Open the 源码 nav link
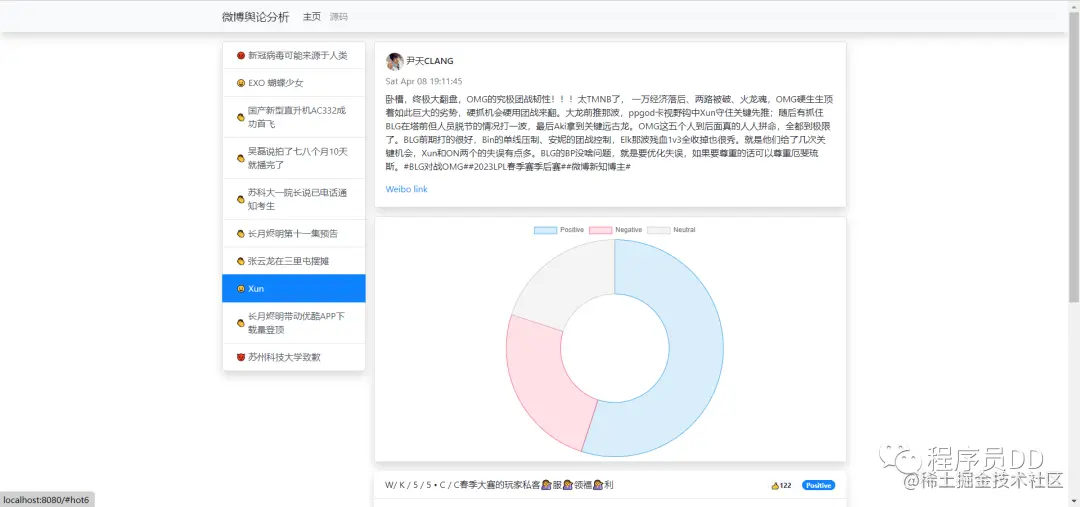Viewport: 1080px width, 507px height. coord(339,17)
